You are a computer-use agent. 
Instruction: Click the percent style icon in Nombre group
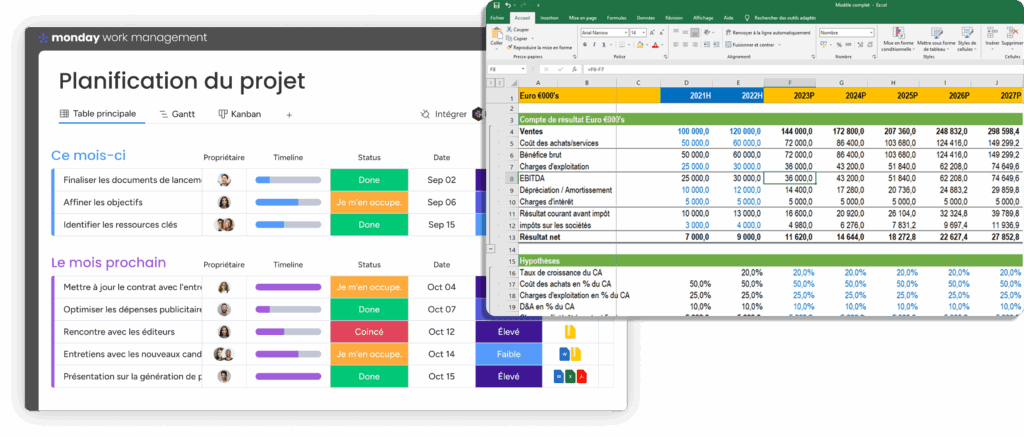839,44
